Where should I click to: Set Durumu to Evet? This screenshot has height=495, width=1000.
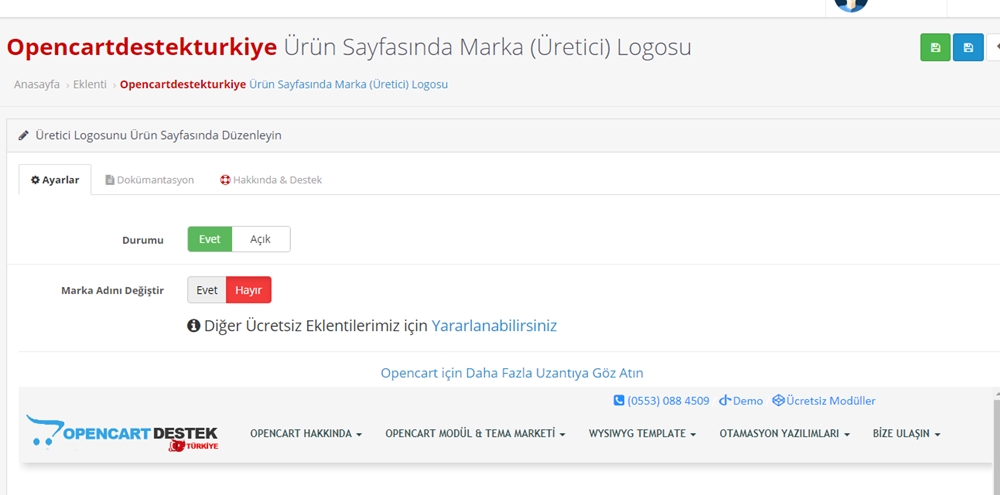pos(210,239)
